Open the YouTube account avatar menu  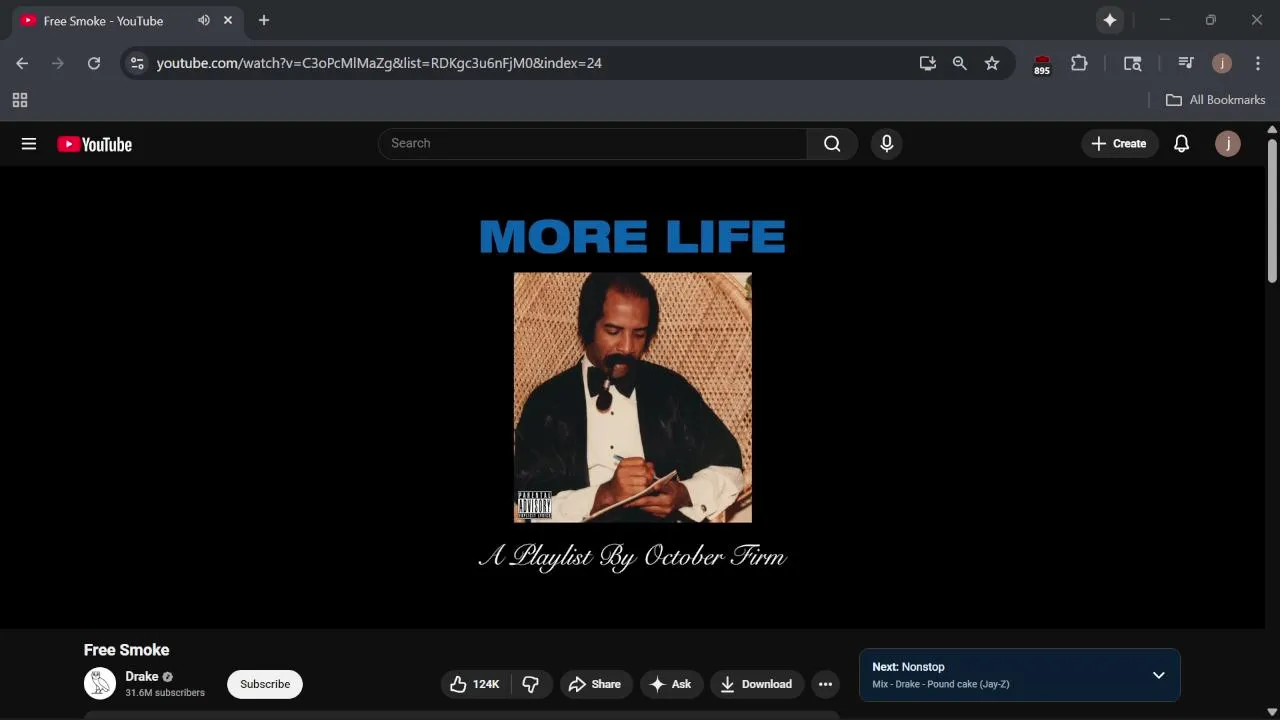point(1228,144)
